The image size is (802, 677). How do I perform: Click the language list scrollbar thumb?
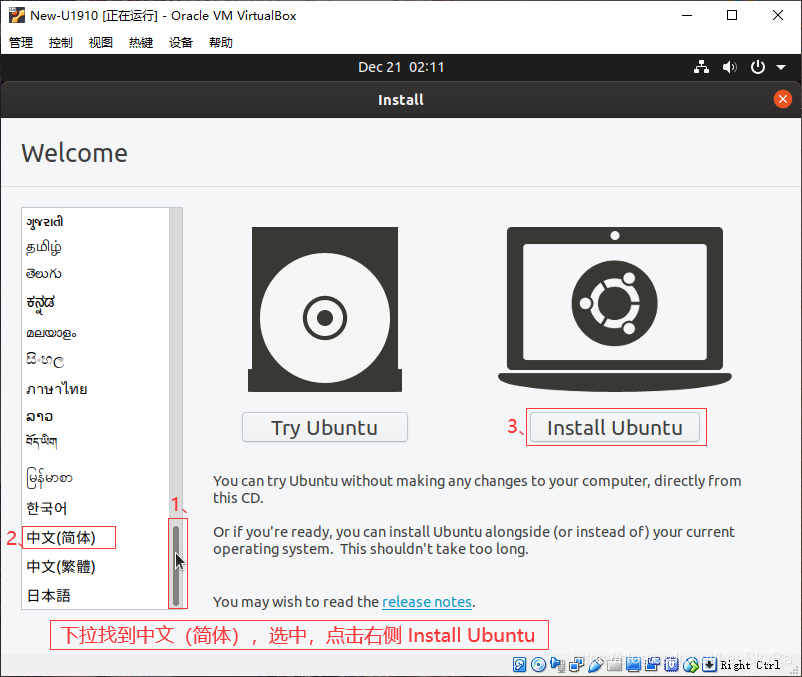click(176, 566)
